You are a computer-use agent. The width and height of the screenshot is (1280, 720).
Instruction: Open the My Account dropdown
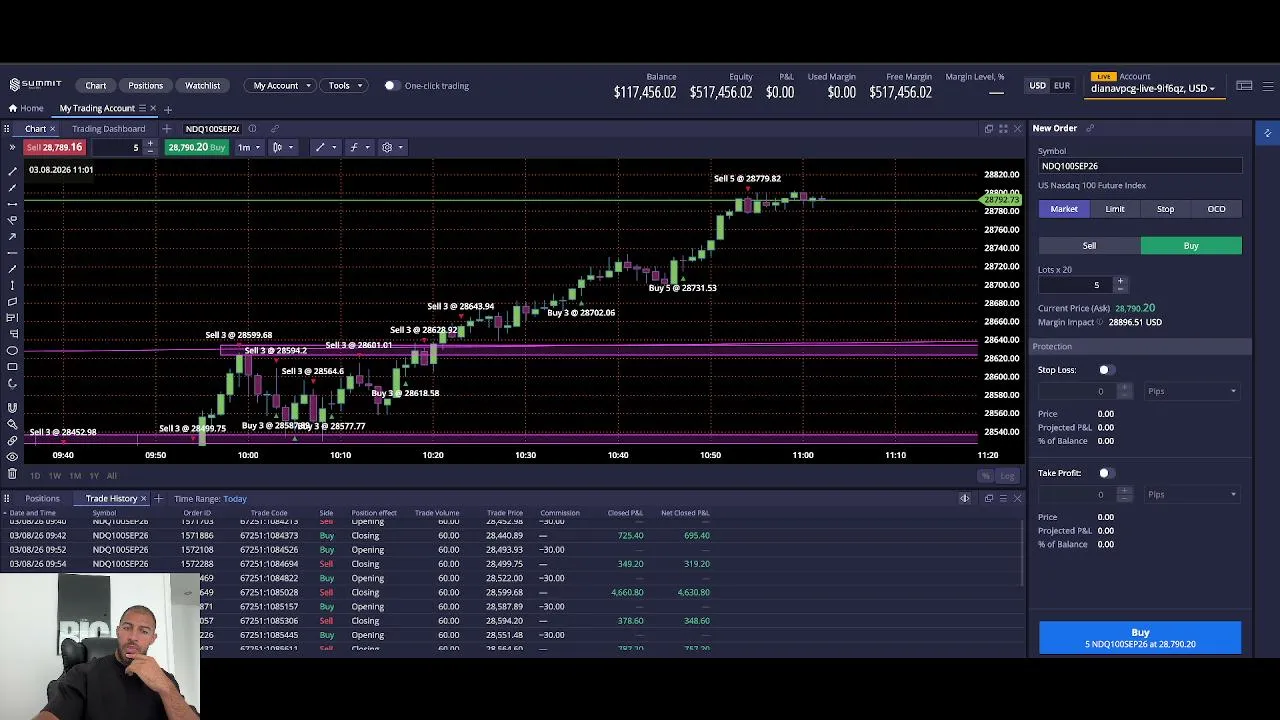pyautogui.click(x=281, y=85)
